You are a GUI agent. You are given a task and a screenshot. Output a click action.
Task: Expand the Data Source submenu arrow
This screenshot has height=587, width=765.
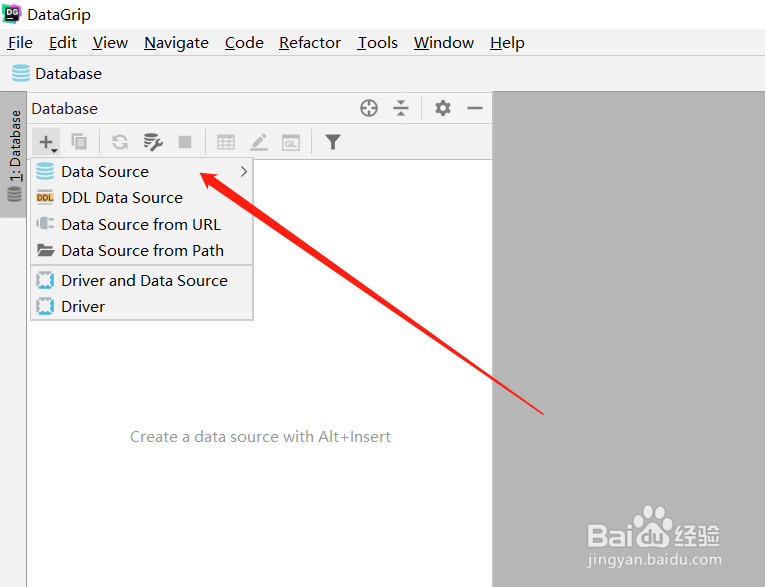[x=243, y=172]
